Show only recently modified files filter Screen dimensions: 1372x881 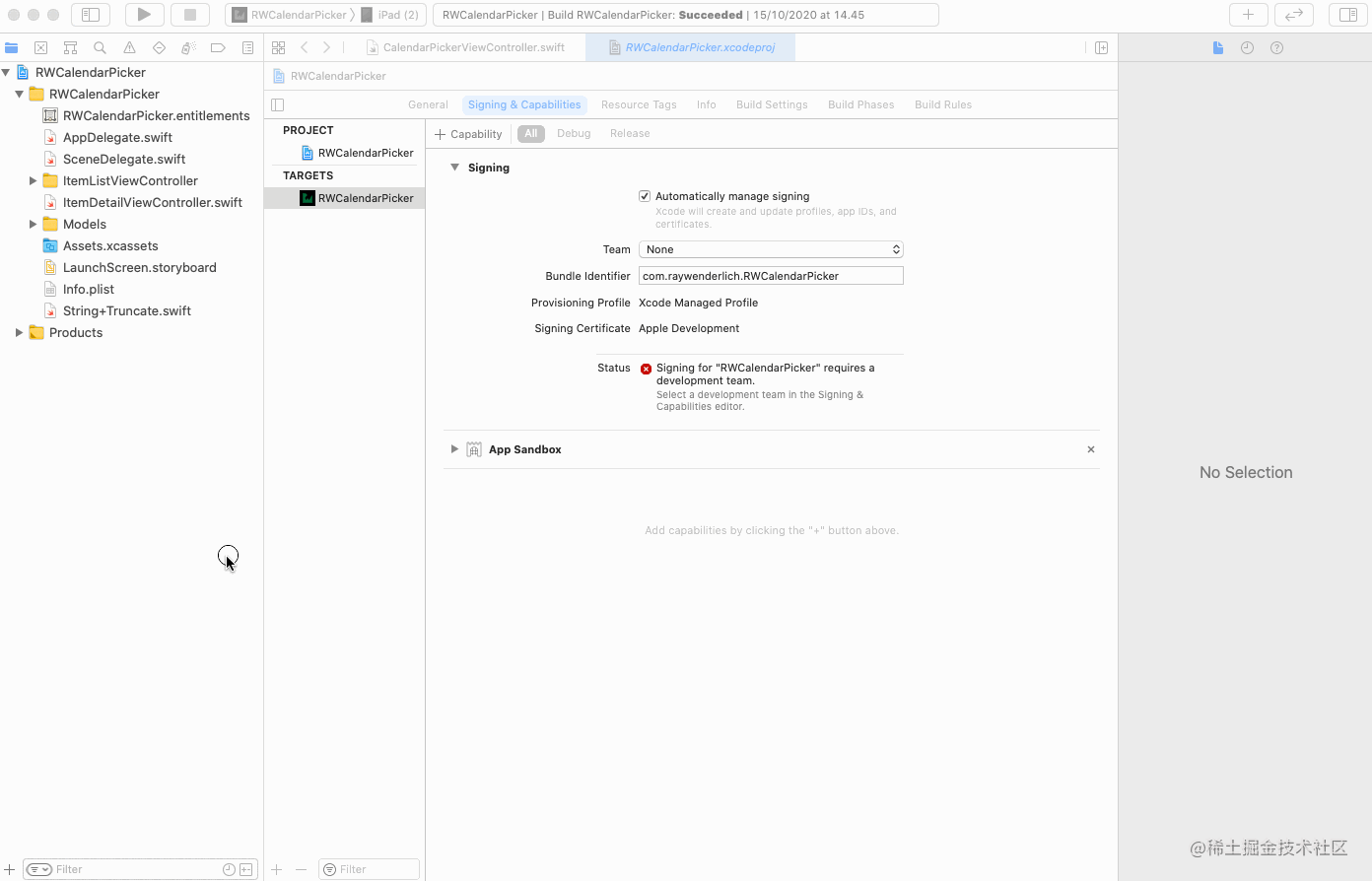click(x=229, y=869)
